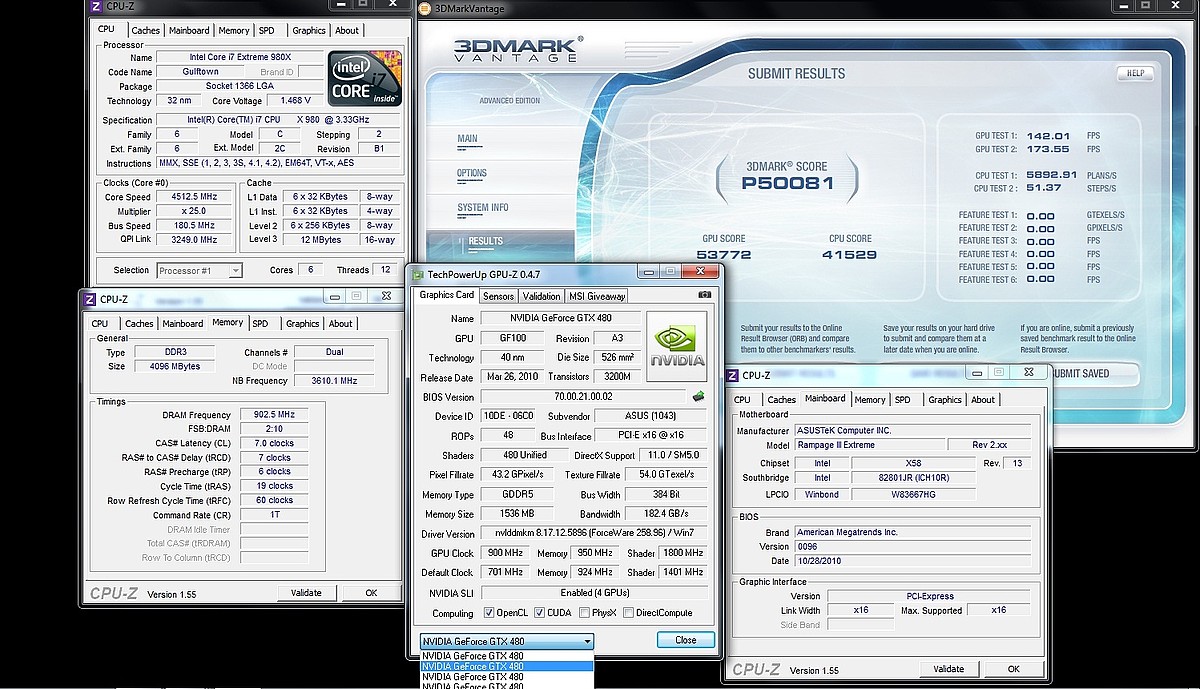1200x689 pixels.
Task: Open the Caches tab in the Motherboard CPU-Z window
Action: coord(781,399)
